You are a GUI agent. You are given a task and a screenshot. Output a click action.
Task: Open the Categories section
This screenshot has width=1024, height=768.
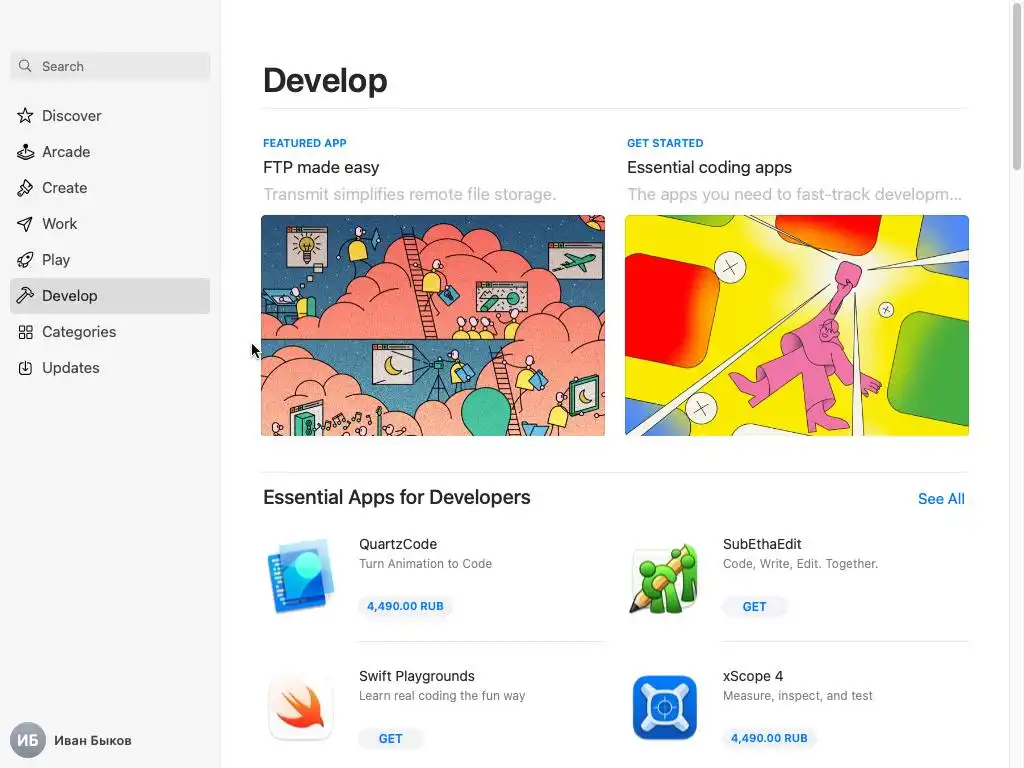110,332
